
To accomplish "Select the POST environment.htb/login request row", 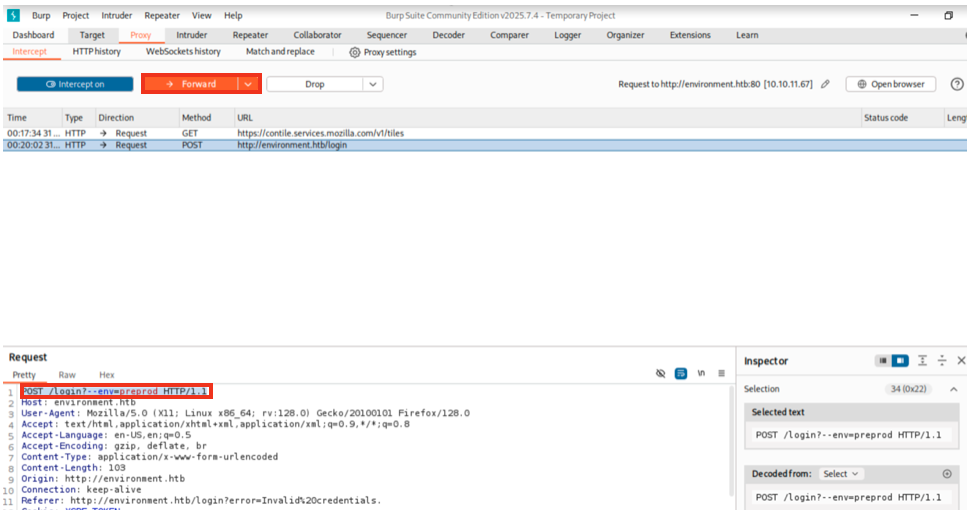I will 485,145.
